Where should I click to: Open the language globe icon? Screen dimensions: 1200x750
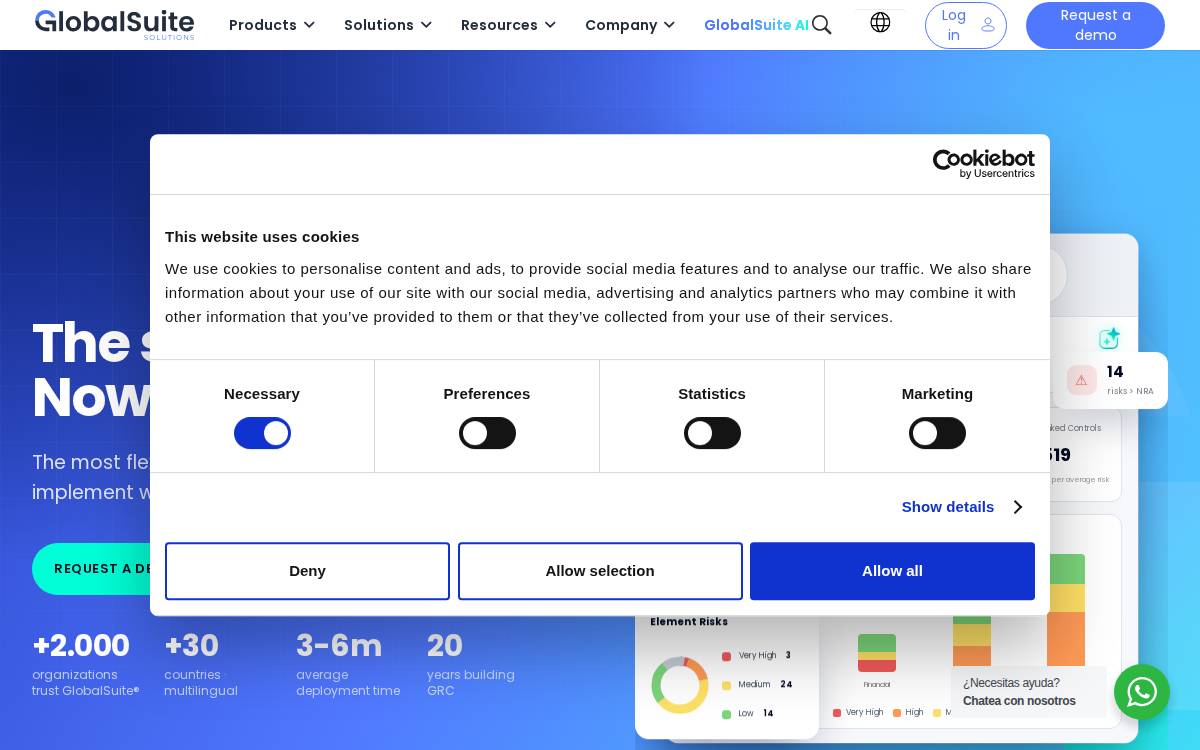click(880, 22)
